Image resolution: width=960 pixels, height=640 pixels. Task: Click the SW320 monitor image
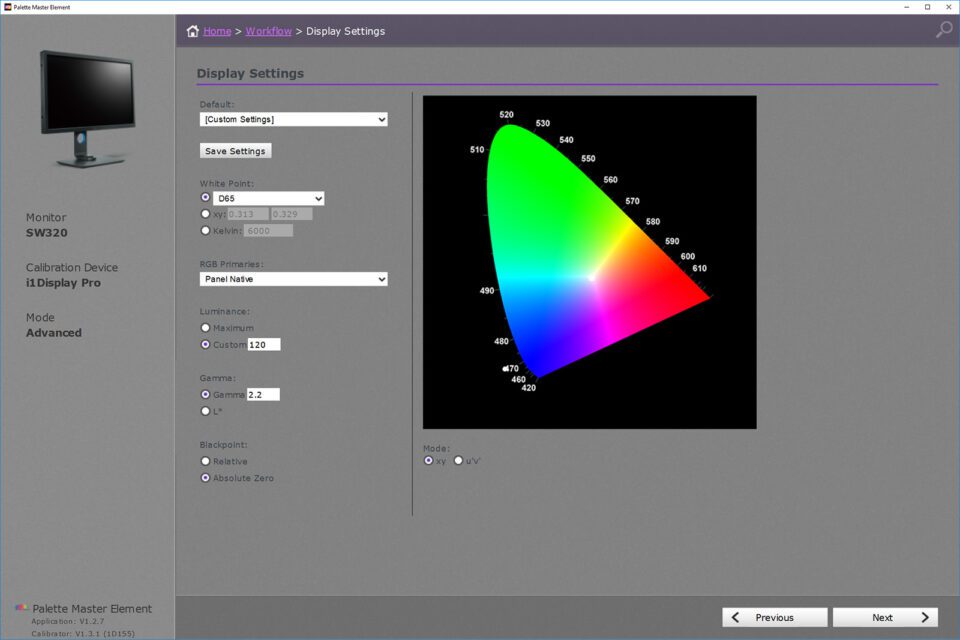[88, 109]
